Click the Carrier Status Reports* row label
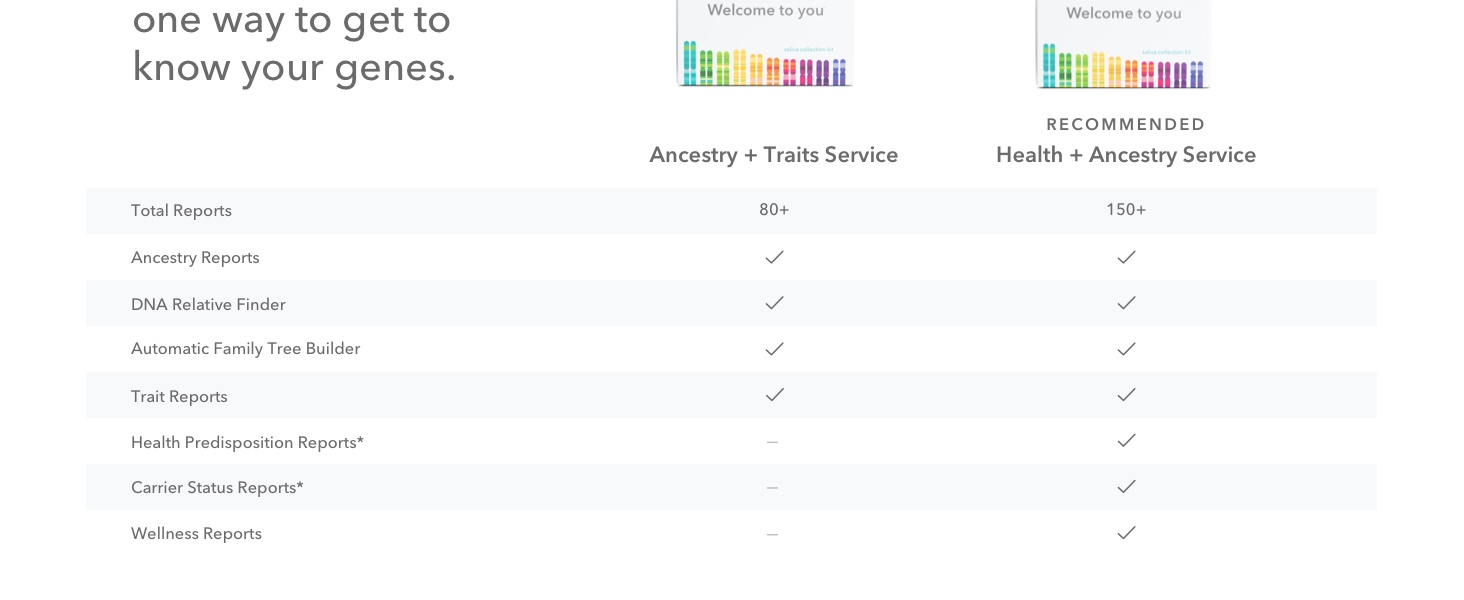Viewport: 1464px width, 600px height. 217,488
